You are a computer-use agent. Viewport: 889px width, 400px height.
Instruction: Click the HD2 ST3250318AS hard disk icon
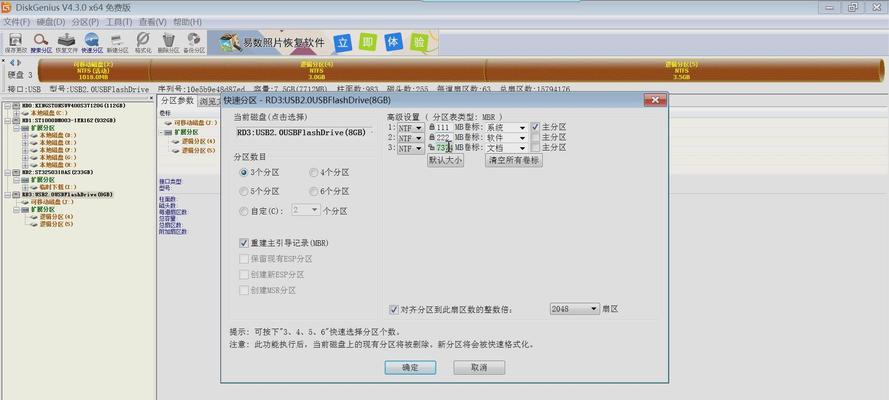[16, 172]
